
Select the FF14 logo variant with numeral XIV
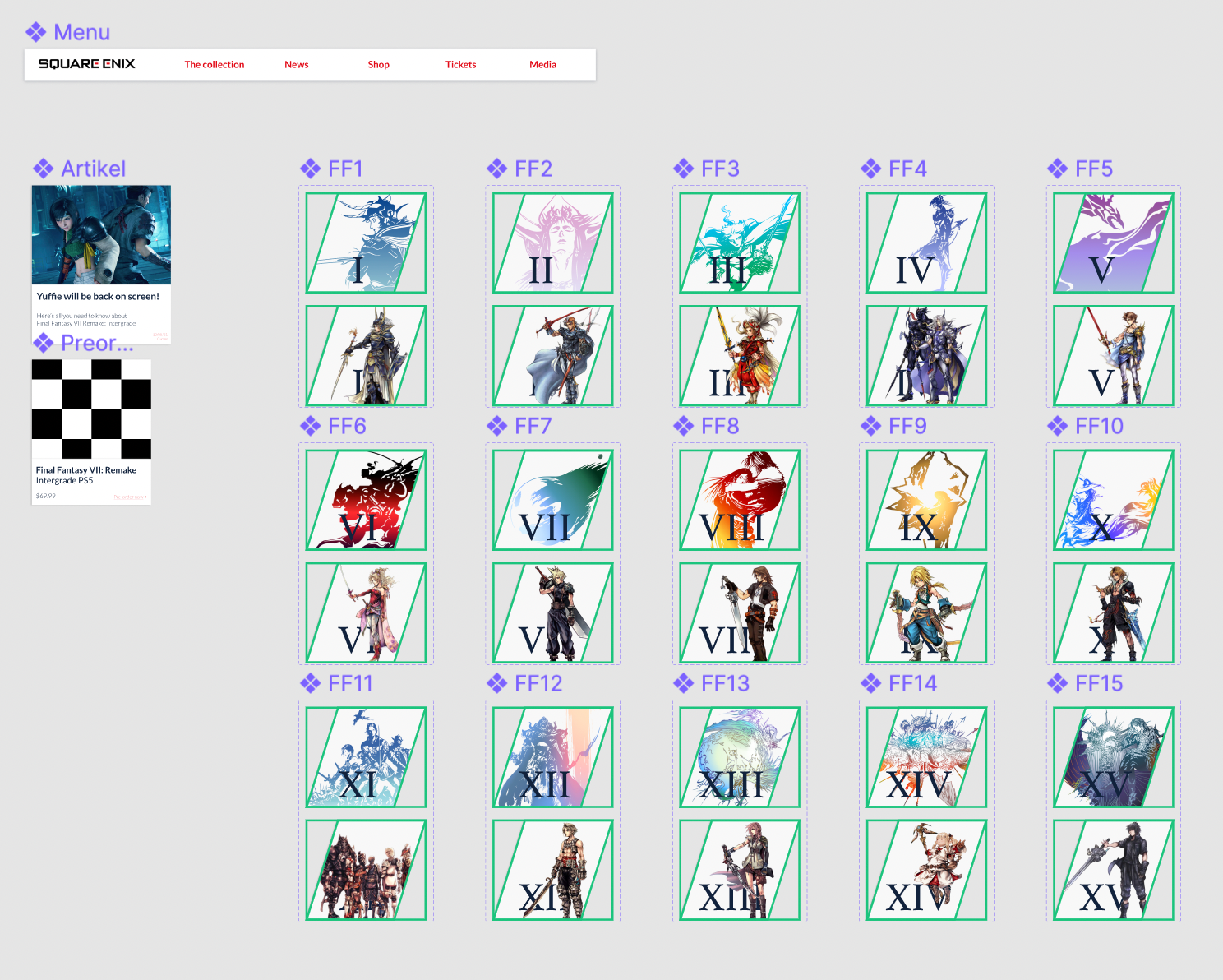pos(926,757)
